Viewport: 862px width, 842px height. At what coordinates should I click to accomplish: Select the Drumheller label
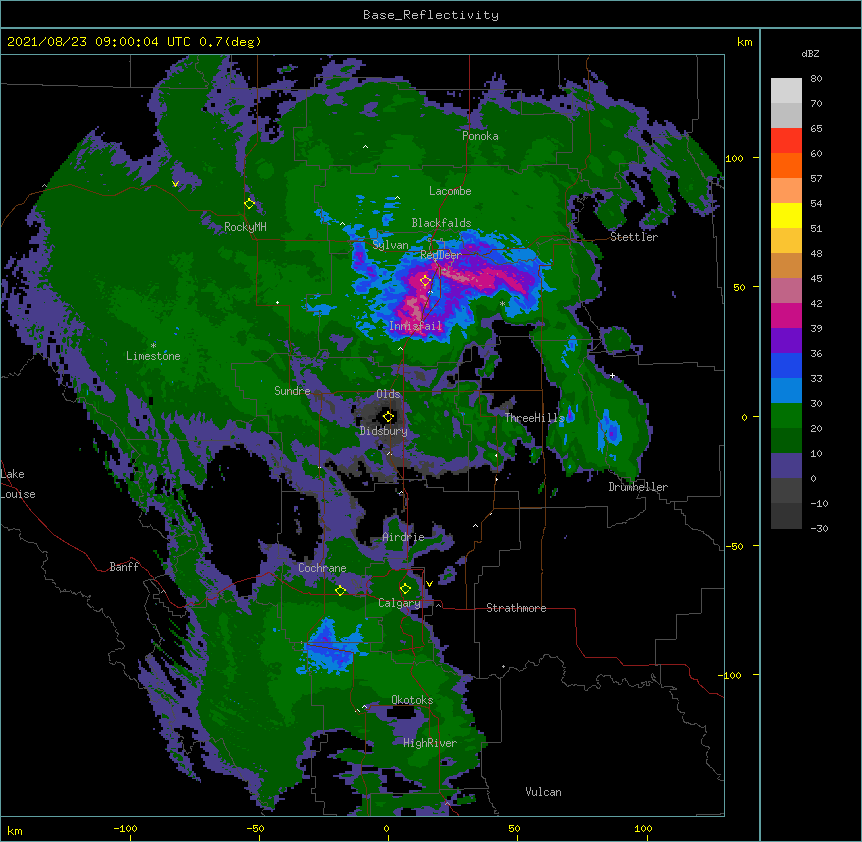638,487
